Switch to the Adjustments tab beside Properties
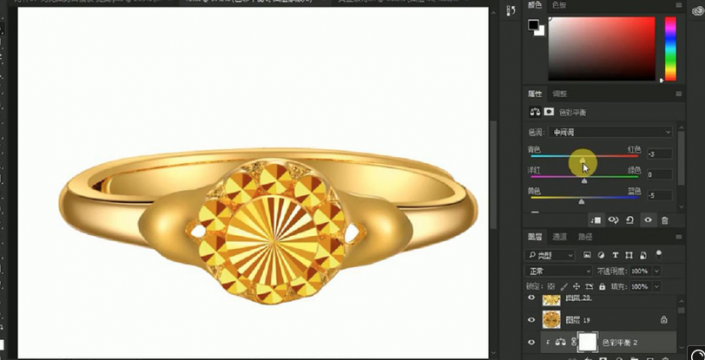 (x=560, y=94)
